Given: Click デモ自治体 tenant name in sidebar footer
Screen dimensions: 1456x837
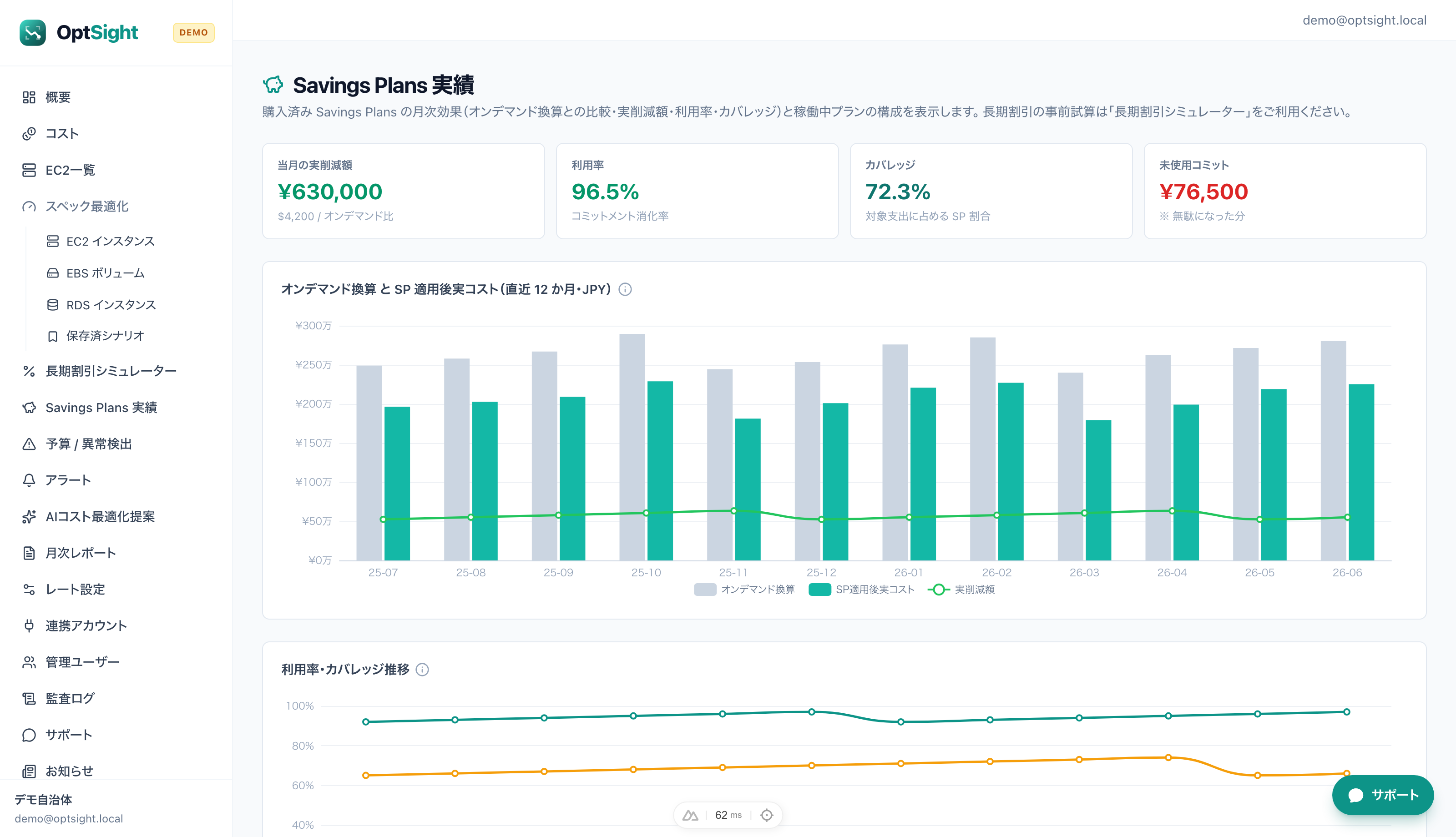Looking at the screenshot, I should tap(43, 800).
